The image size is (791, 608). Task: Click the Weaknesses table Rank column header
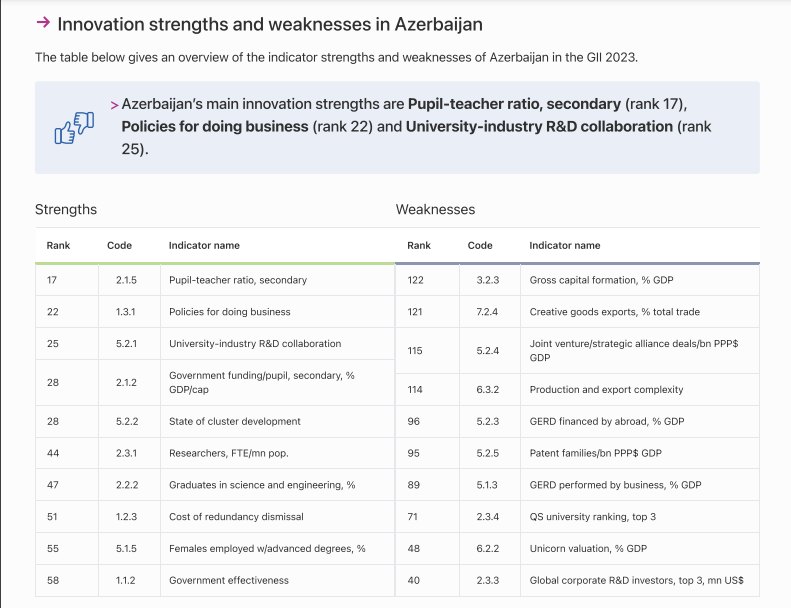click(419, 245)
